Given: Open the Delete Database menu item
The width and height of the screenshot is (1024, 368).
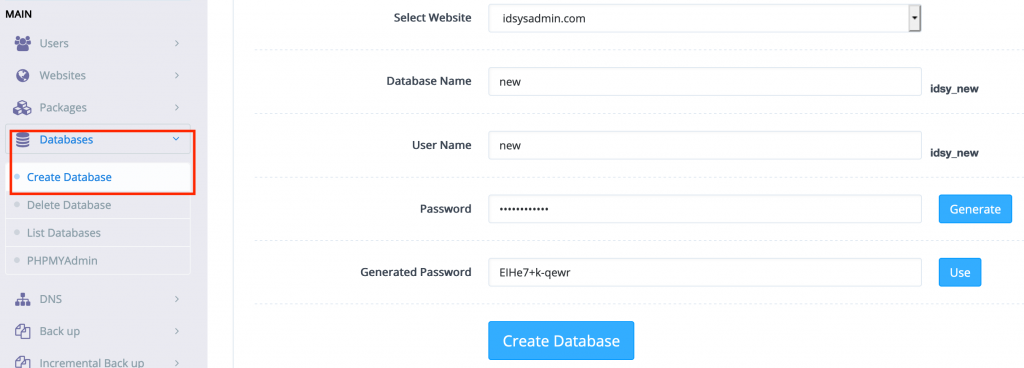Looking at the screenshot, I should click(x=69, y=205).
